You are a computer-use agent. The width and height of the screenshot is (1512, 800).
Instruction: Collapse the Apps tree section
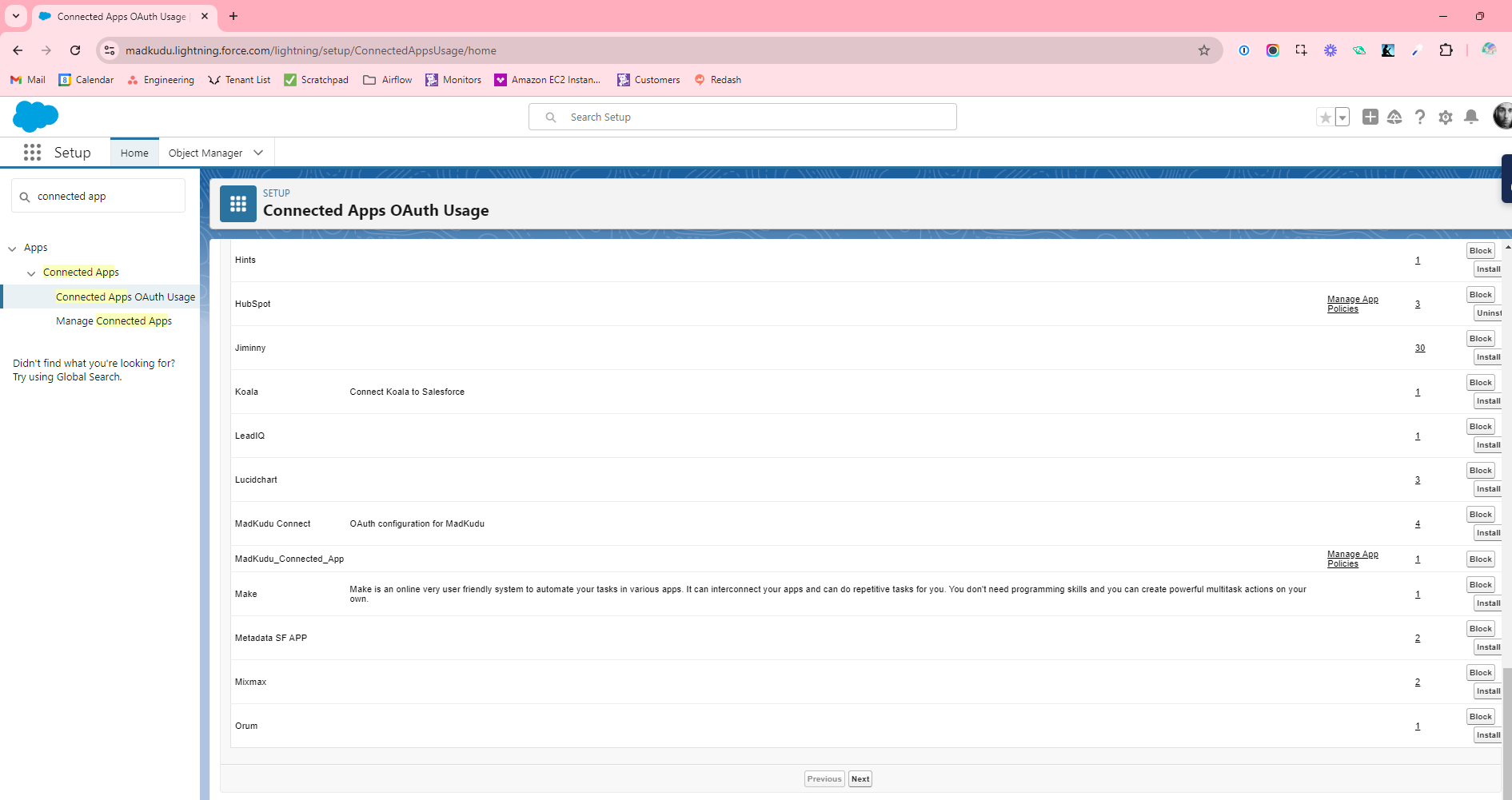[x=12, y=249]
